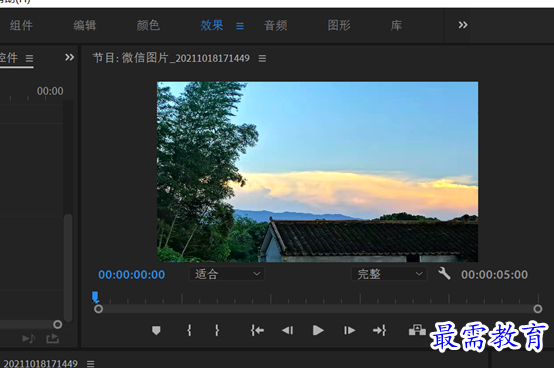Switch to the 库 workspace tab
Viewport: 554px width, 368px height.
pos(396,25)
